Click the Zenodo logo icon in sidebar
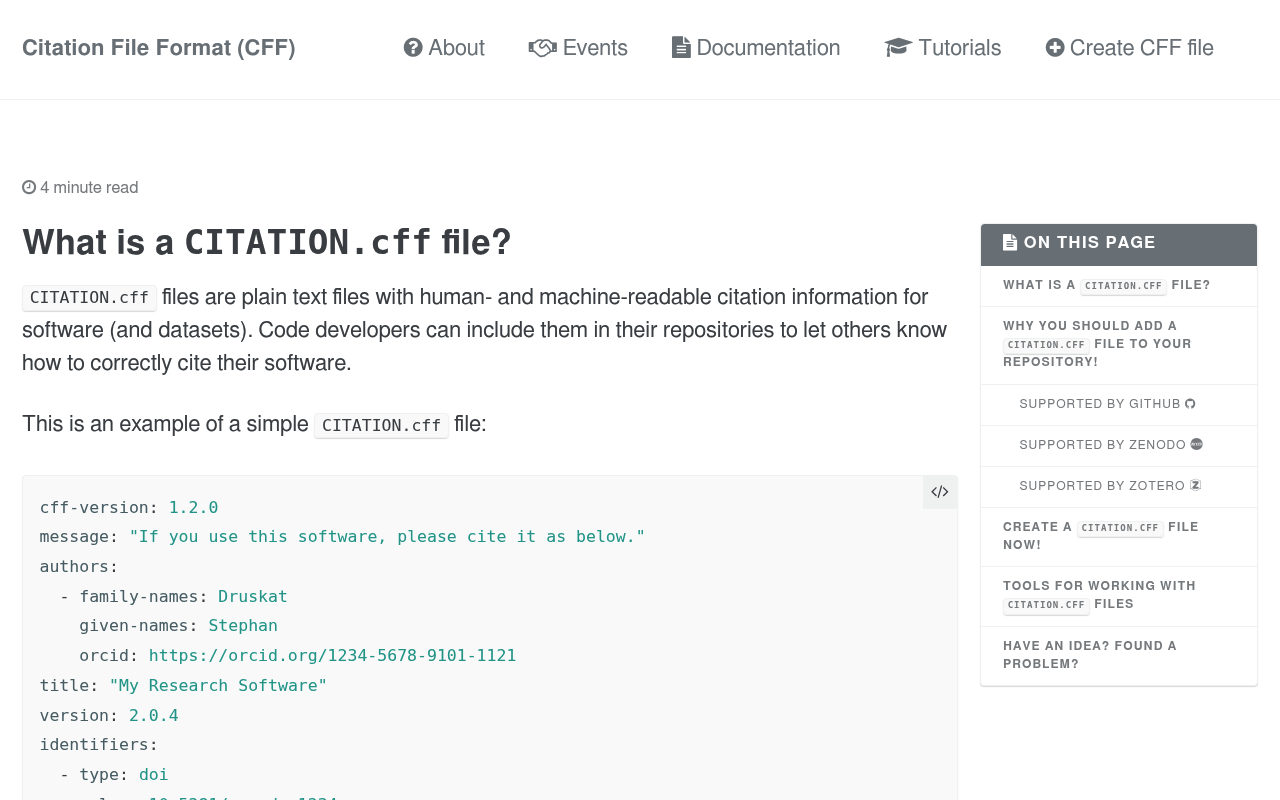The image size is (1280, 800). point(1196,445)
